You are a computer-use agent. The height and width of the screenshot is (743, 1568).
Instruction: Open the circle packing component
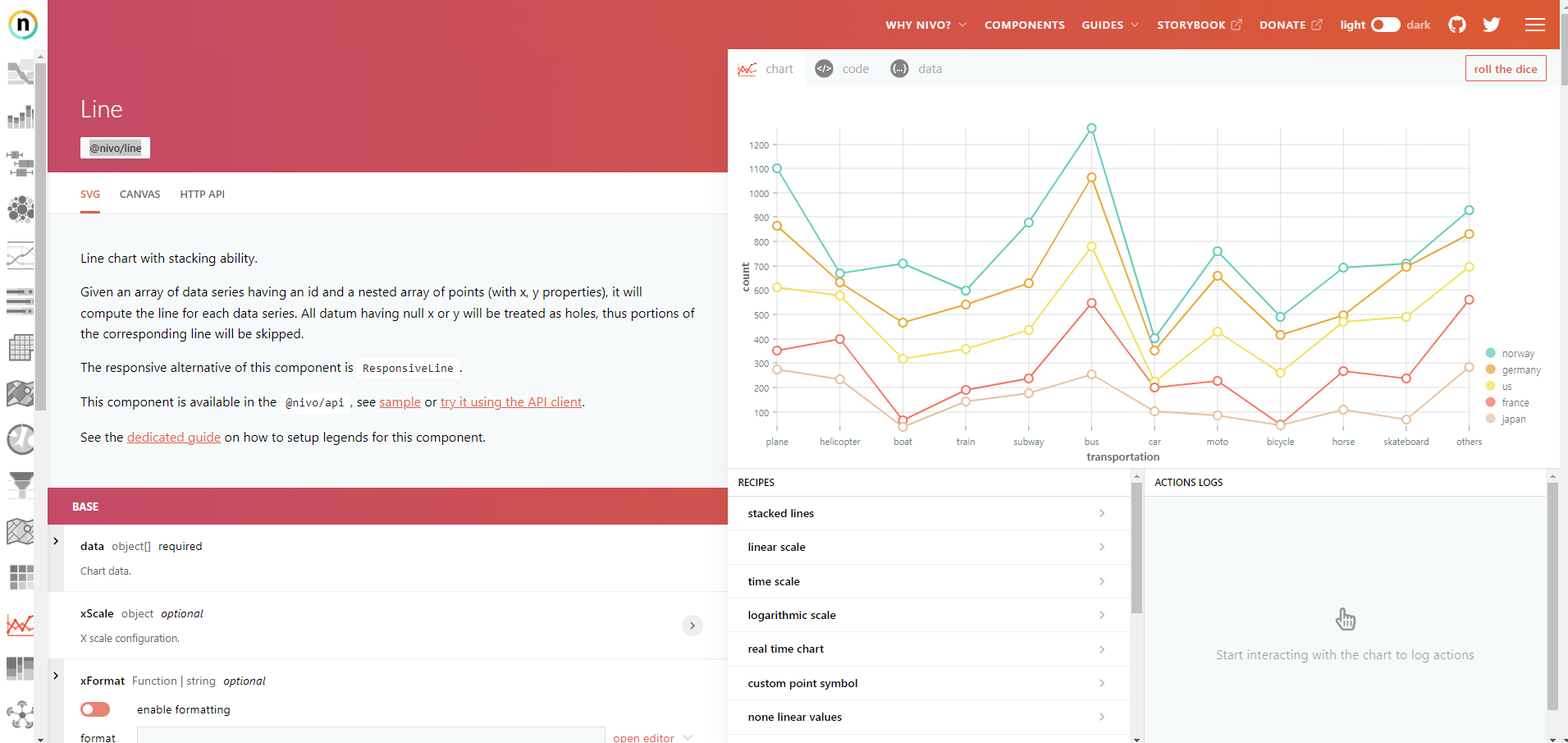21,209
